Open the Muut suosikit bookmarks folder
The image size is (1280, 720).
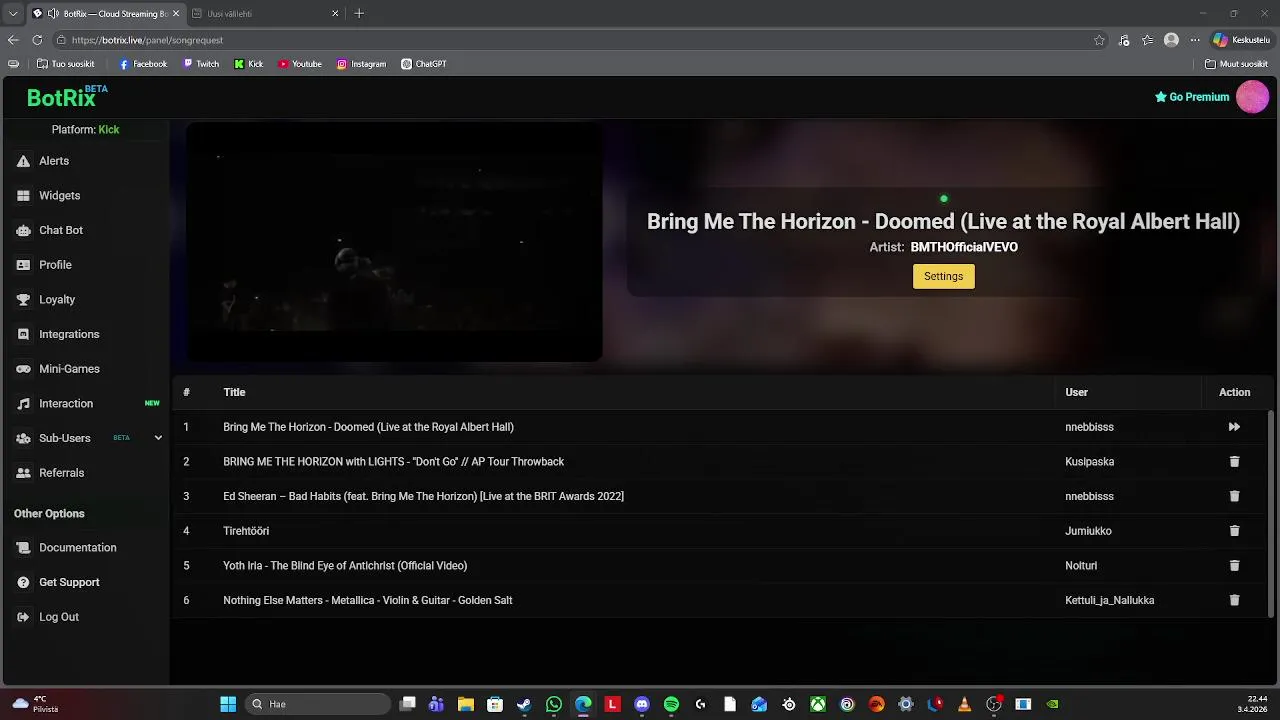click(x=1236, y=64)
